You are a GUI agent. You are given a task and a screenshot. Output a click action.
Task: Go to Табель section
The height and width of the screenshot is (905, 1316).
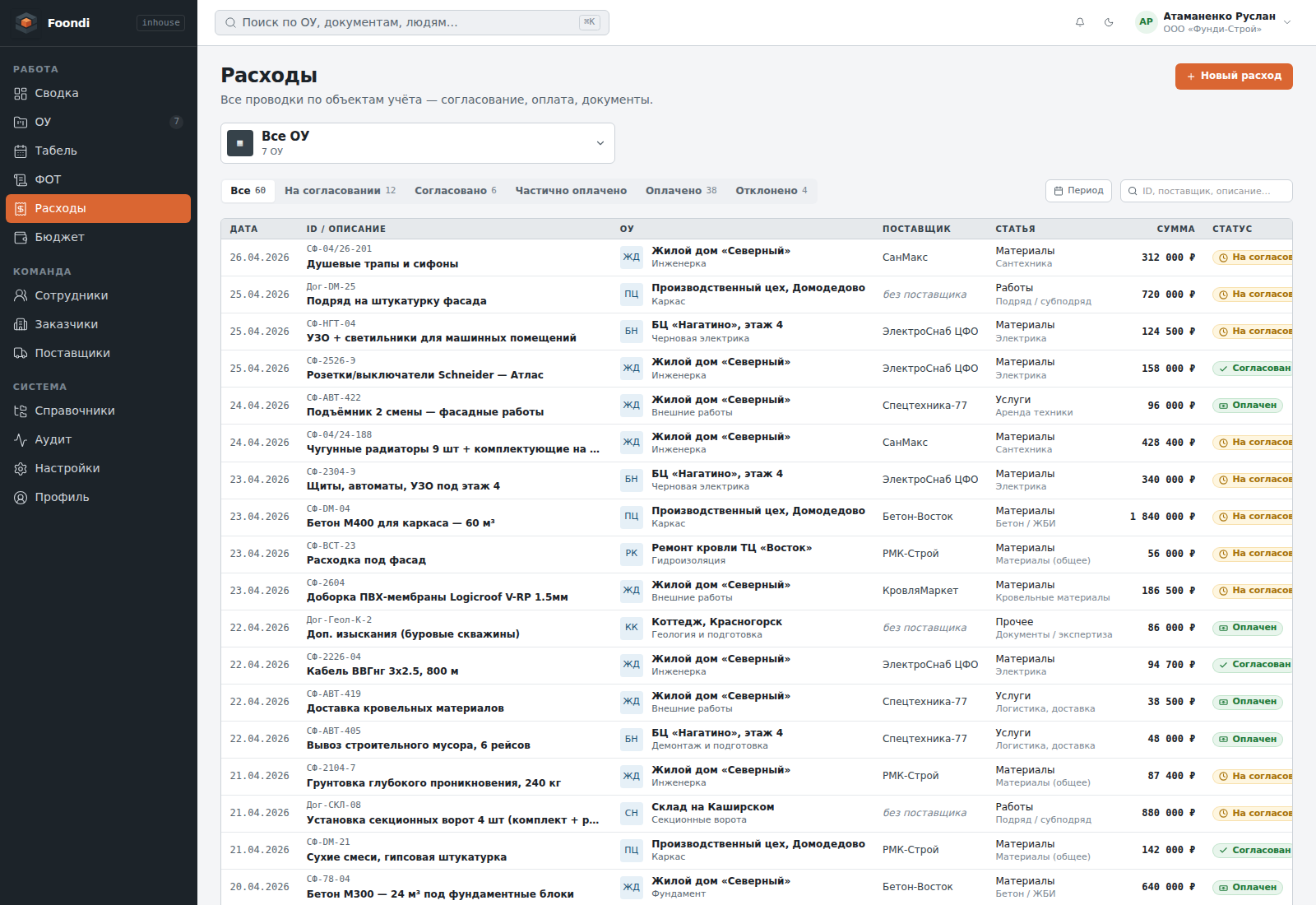99,151
